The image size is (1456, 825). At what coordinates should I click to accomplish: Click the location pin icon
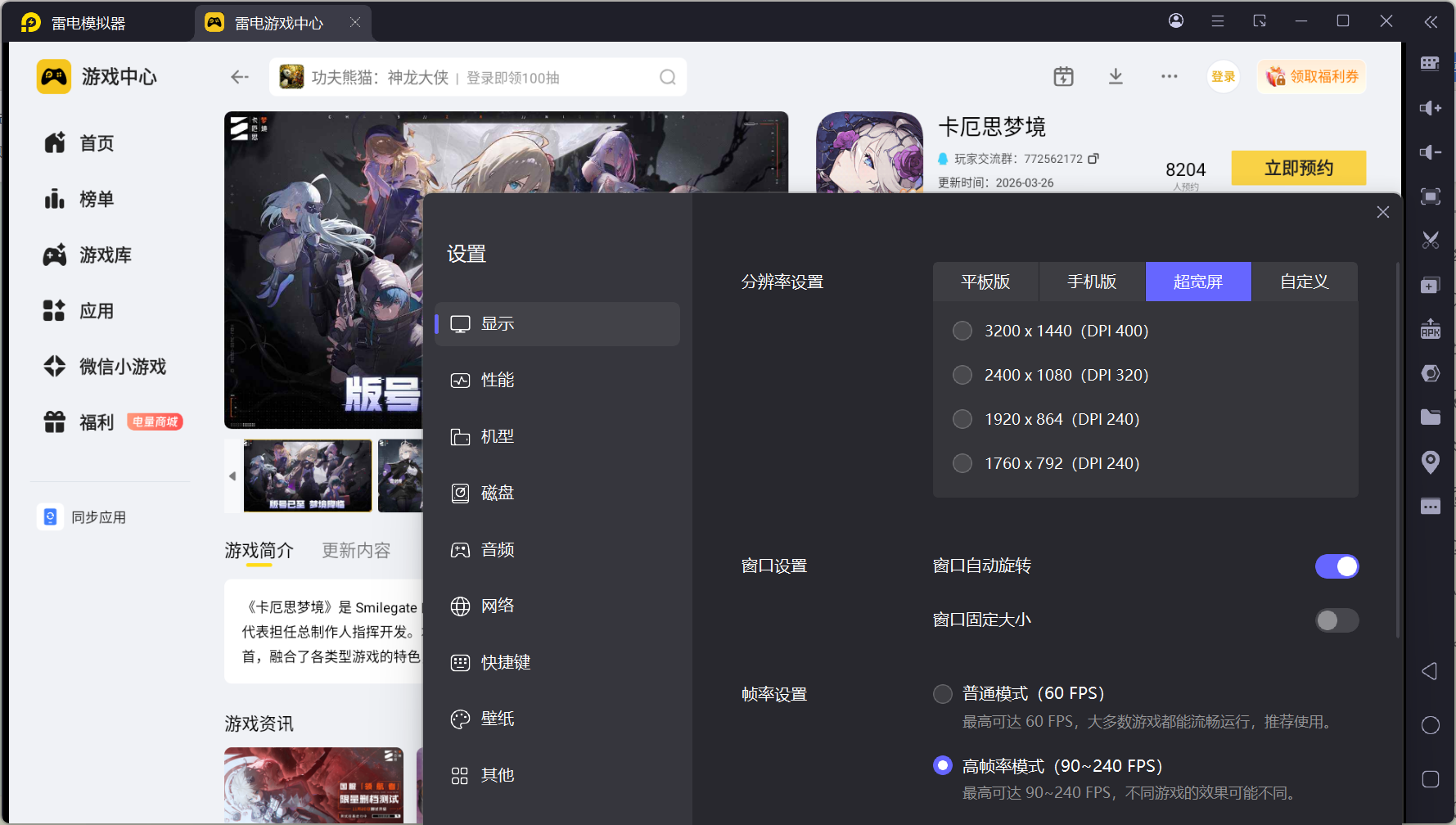[x=1430, y=462]
